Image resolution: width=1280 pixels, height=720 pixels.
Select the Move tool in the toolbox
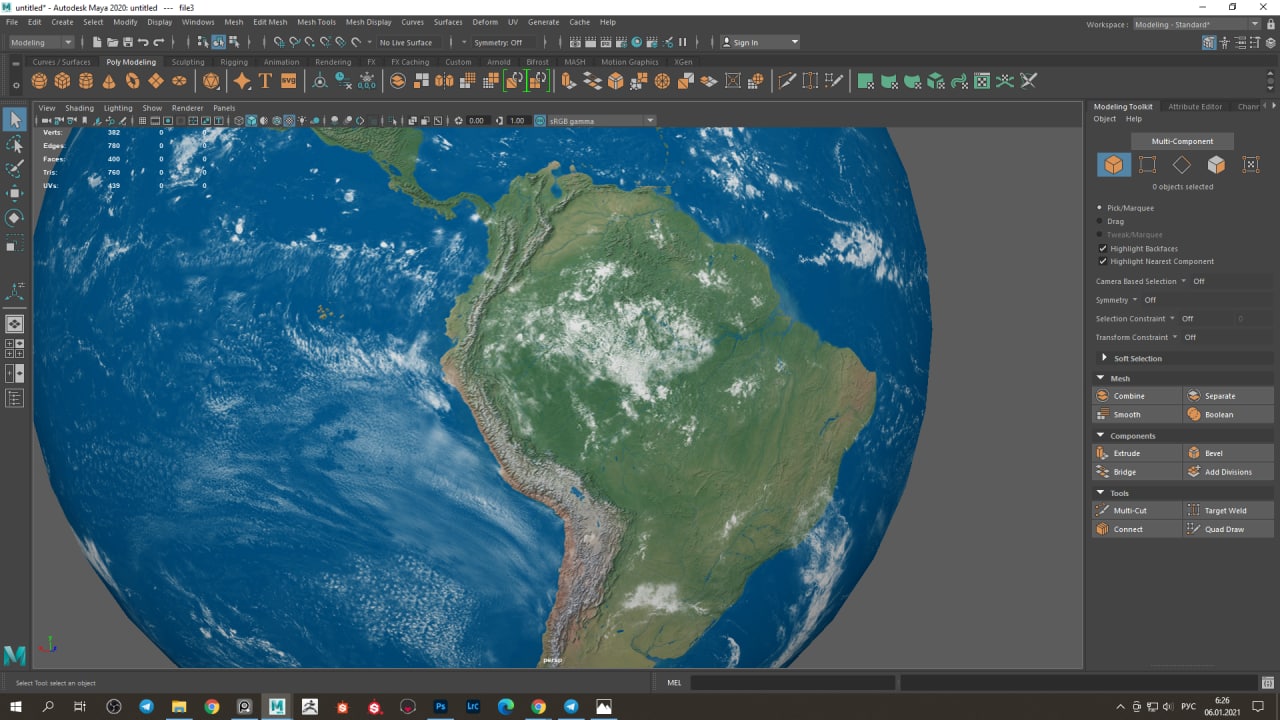tap(15, 193)
